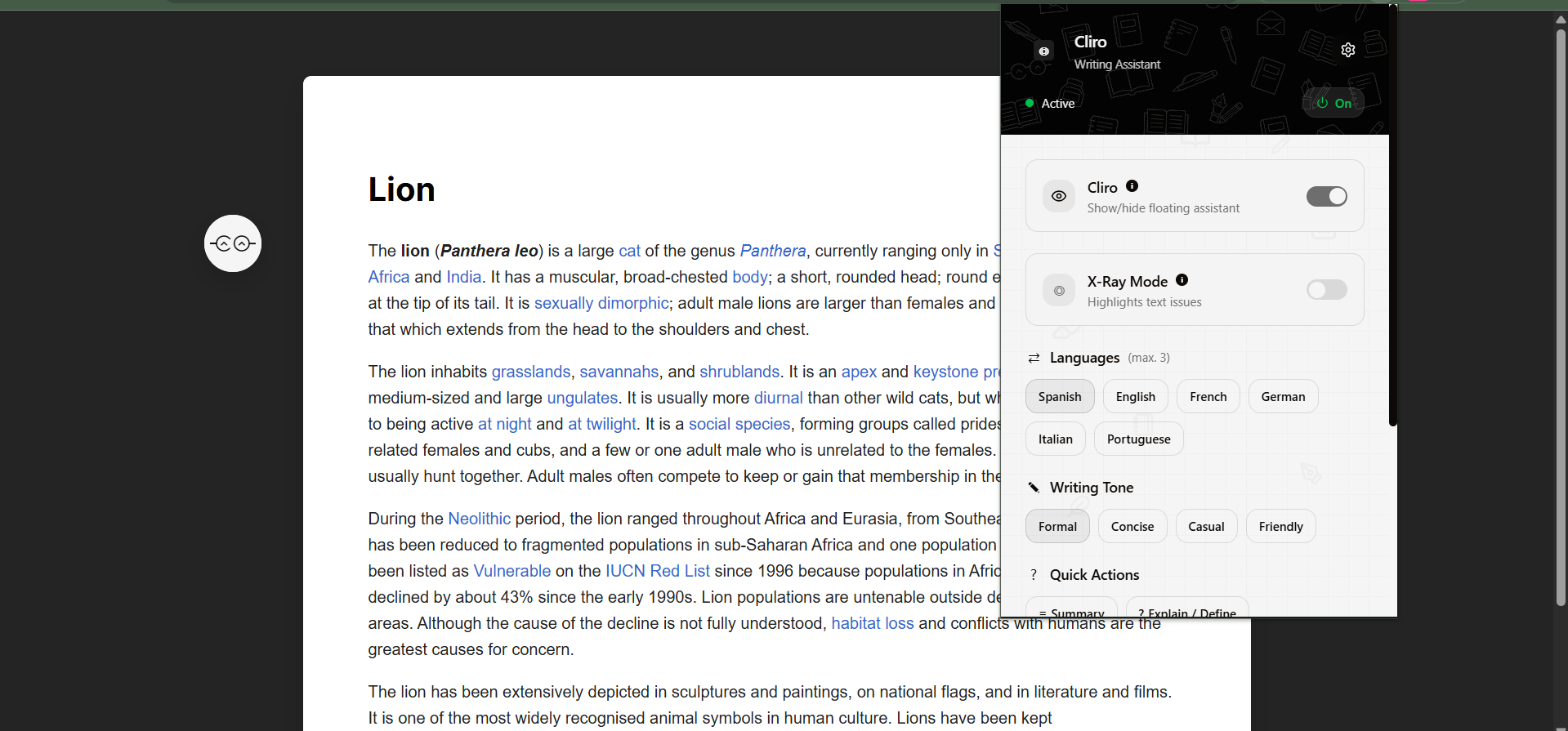
Task: Open the 'diurnal' link
Action: point(779,398)
